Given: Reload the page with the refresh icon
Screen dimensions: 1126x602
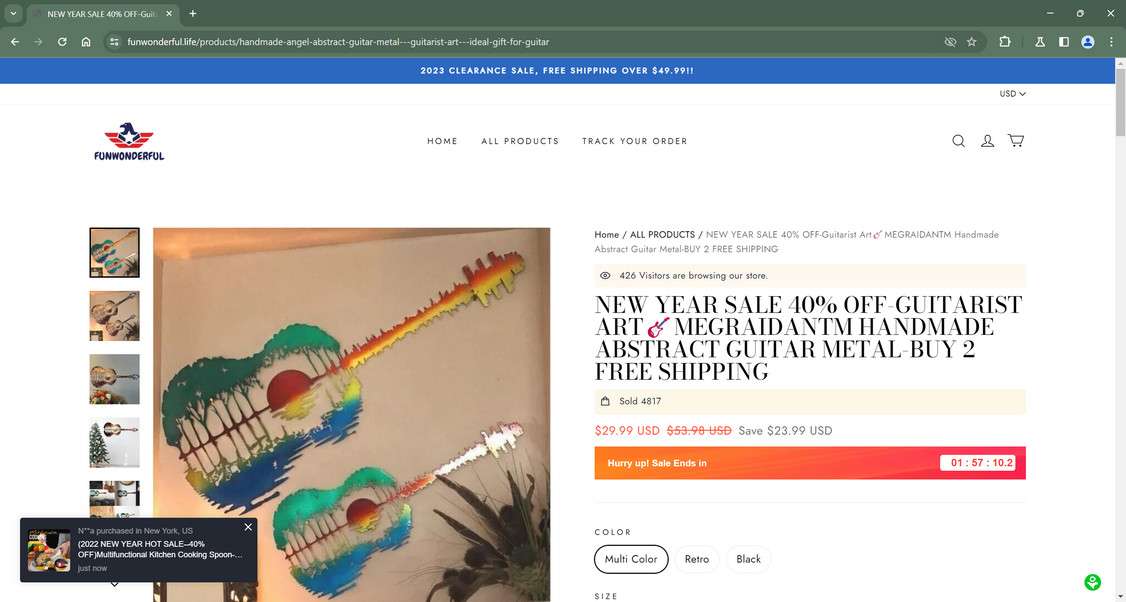Looking at the screenshot, I should [x=62, y=42].
